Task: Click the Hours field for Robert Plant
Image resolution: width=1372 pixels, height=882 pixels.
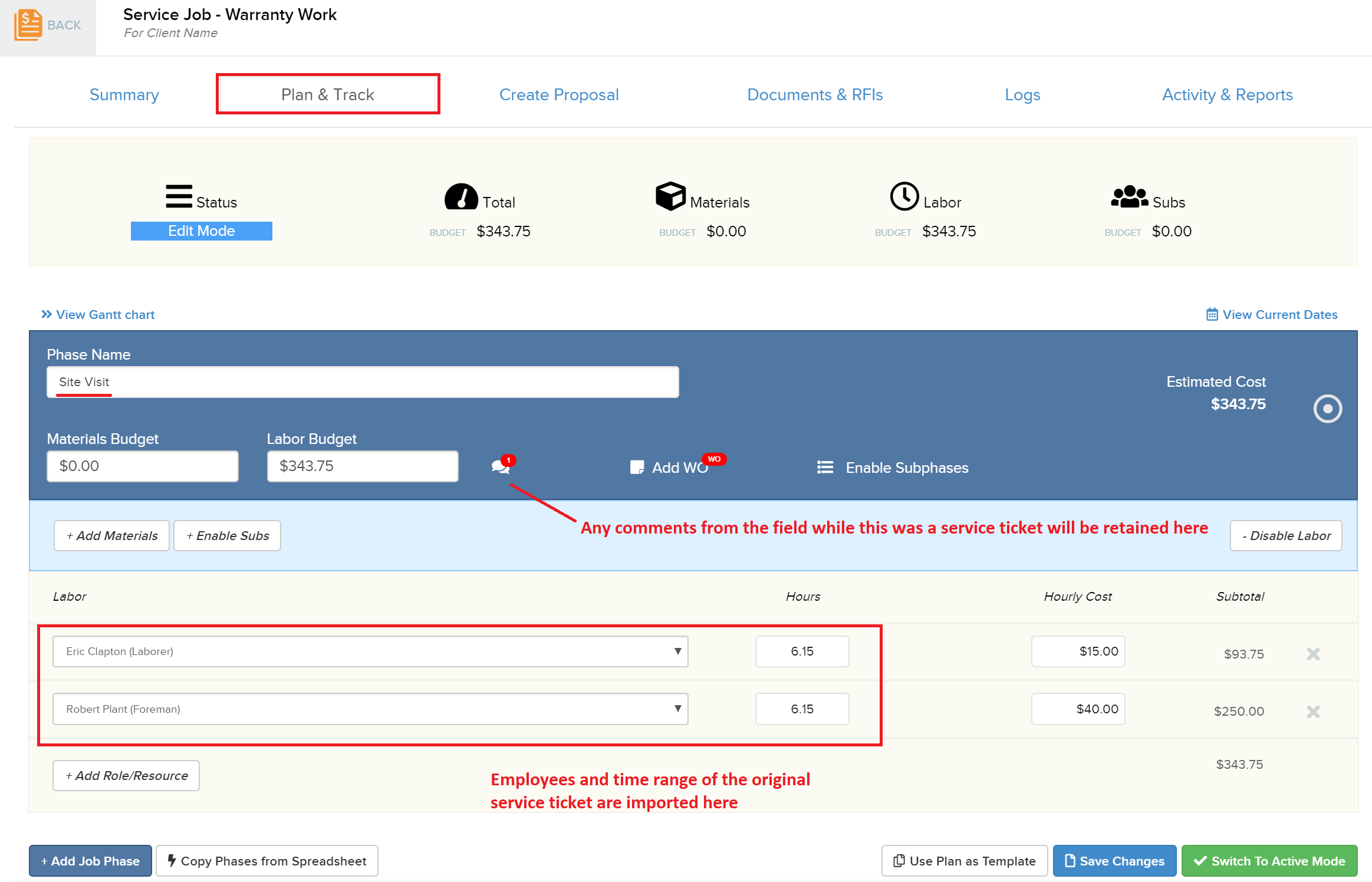Action: click(802, 709)
